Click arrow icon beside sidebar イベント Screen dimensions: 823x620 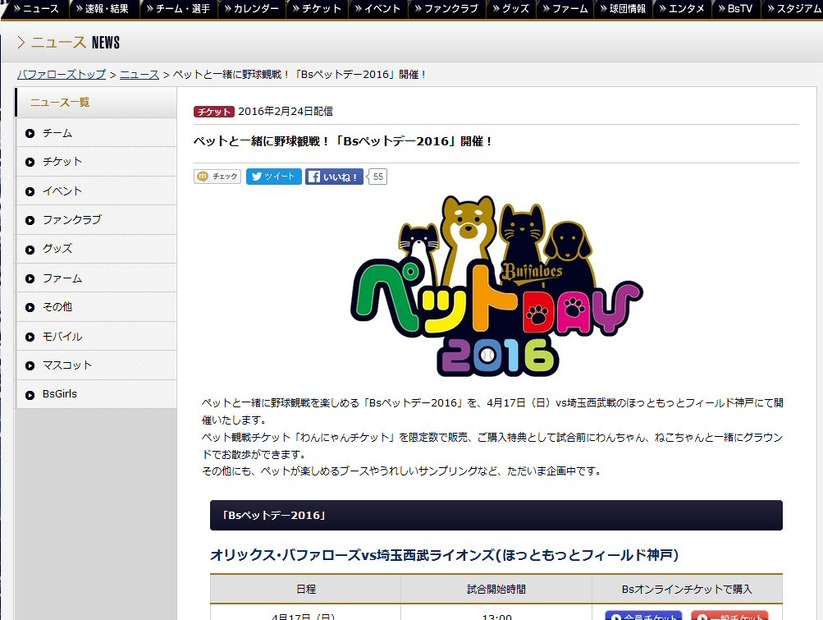point(30,192)
